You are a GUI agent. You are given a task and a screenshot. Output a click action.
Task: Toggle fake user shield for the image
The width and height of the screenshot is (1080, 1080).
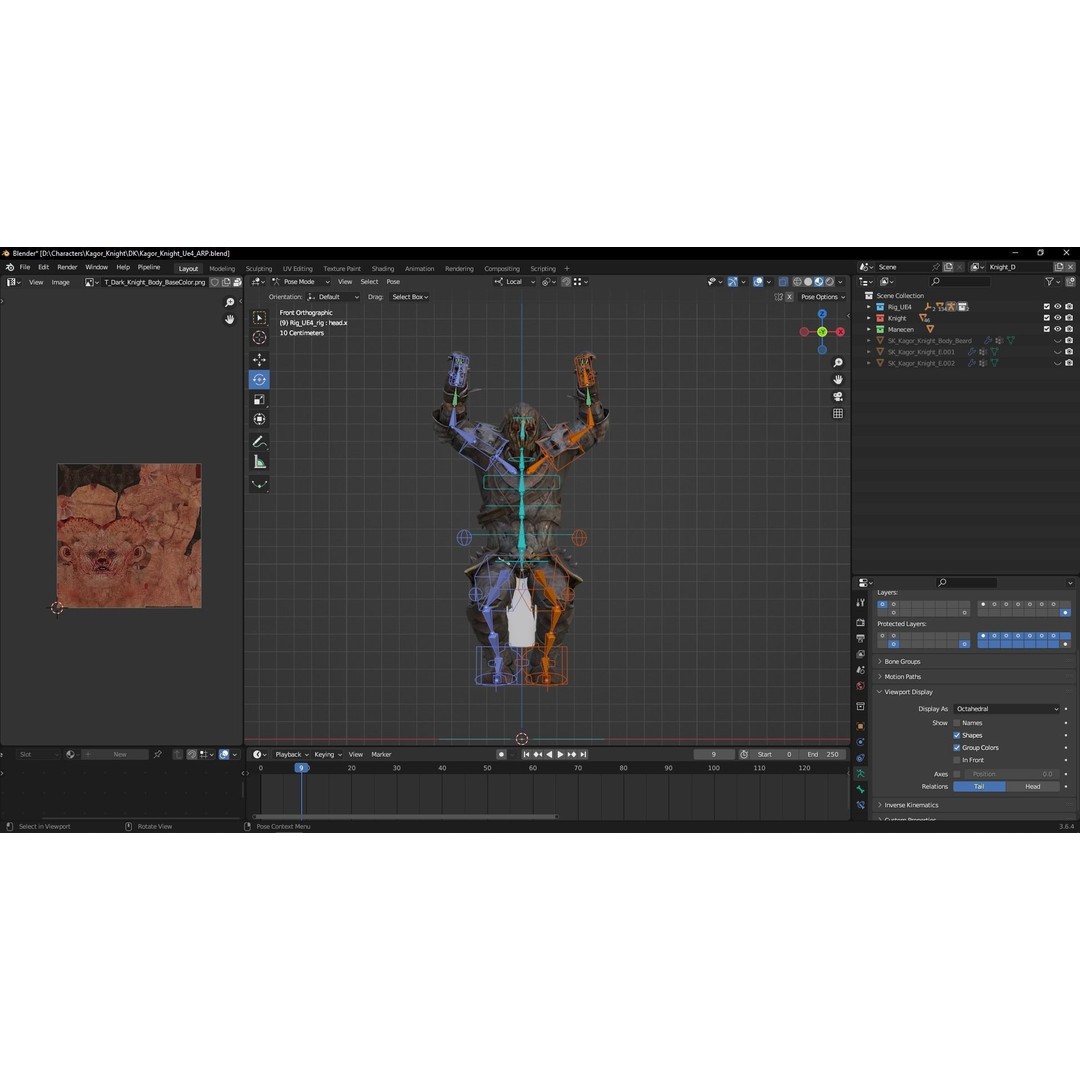[215, 282]
